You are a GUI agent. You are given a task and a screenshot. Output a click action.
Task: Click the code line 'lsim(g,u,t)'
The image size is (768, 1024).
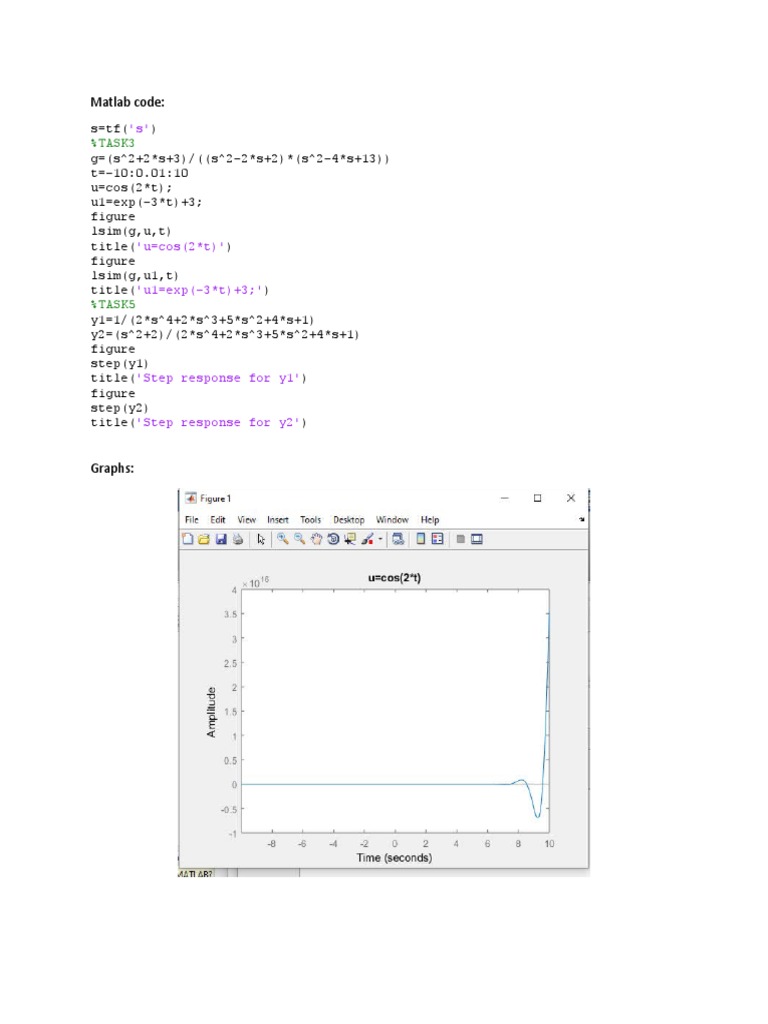coord(131,231)
